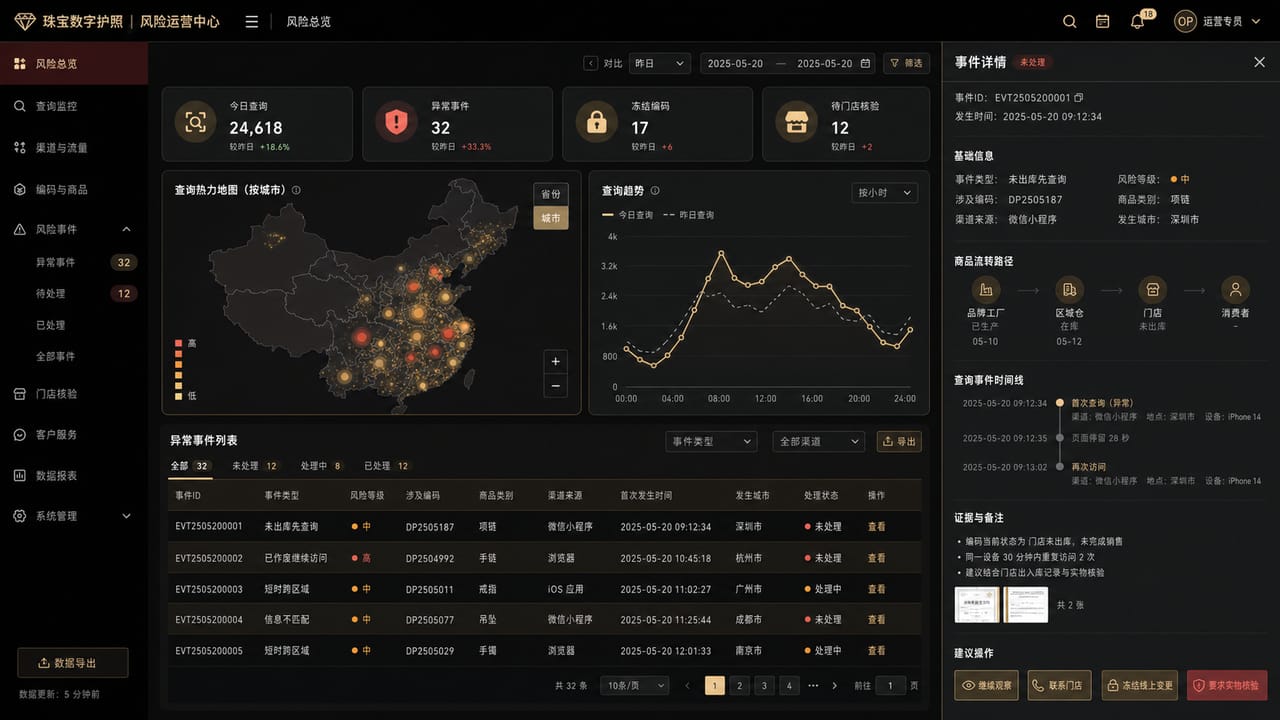Click the 首次查询（异常）timeline marker
Viewport: 1280px width, 720px height.
pyautogui.click(x=1059, y=403)
